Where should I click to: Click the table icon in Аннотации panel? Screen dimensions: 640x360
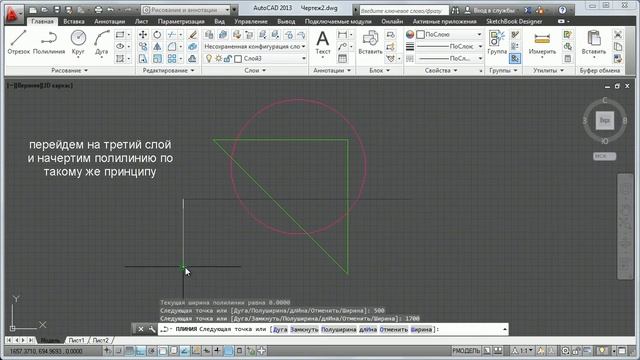coord(342,59)
